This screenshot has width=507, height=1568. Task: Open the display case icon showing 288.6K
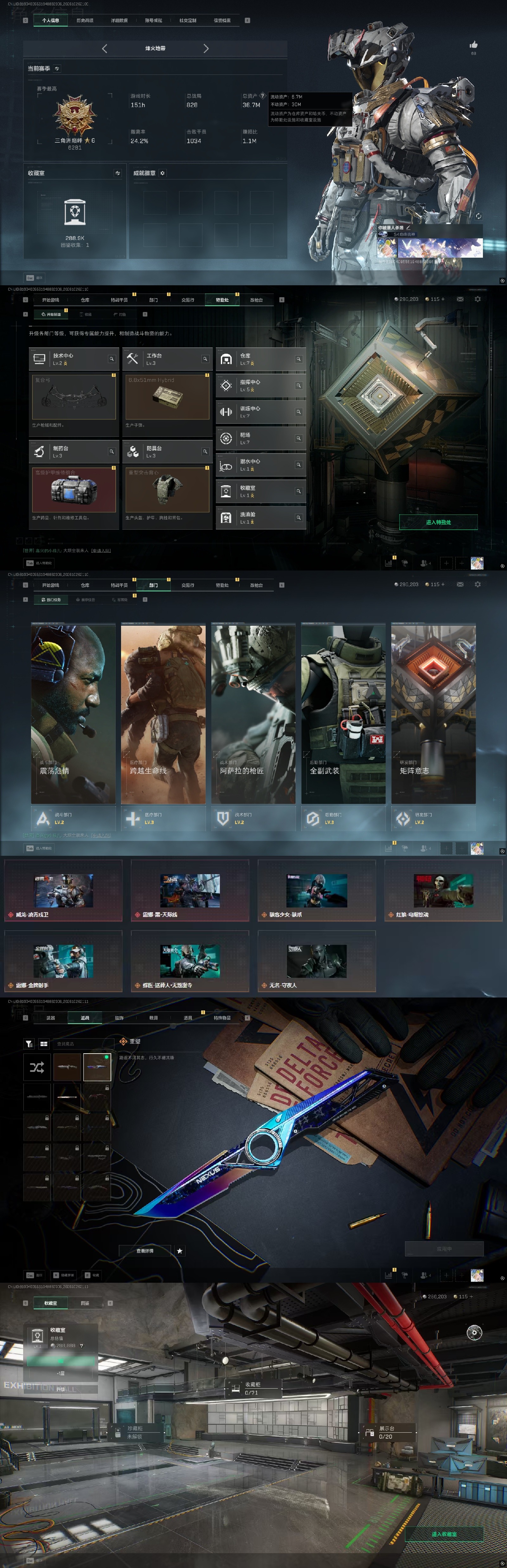click(75, 213)
